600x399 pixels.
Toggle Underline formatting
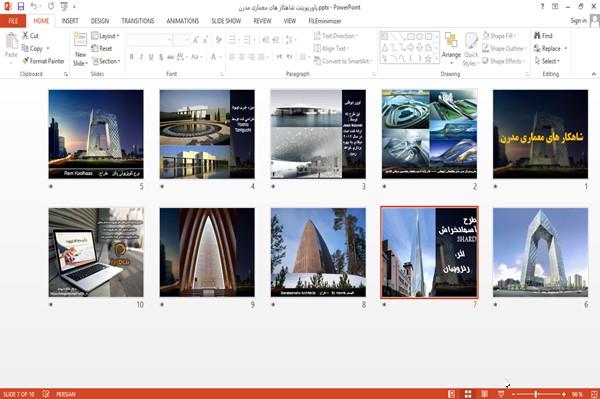(151, 57)
